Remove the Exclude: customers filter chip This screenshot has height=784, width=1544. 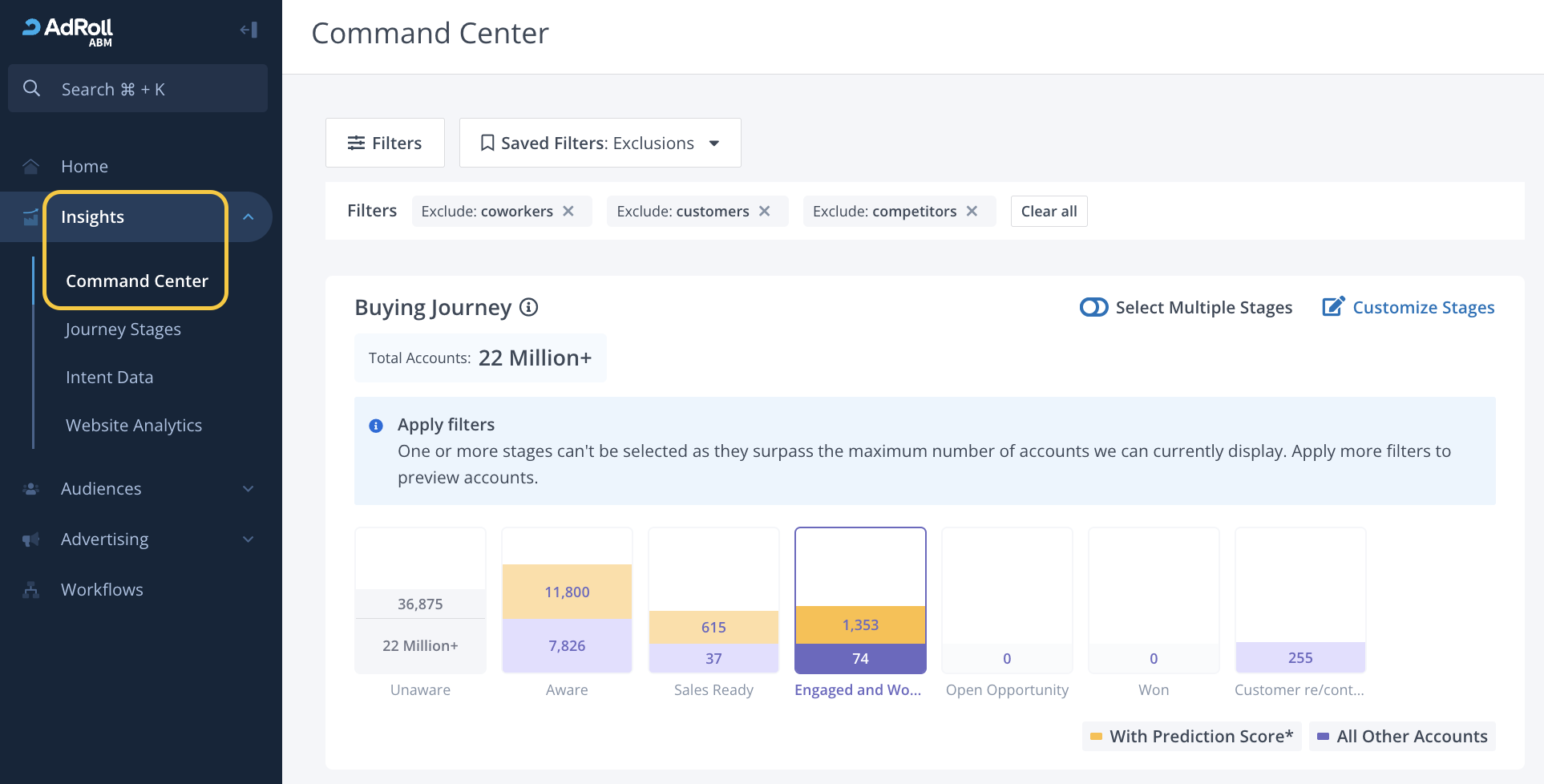[x=765, y=211]
